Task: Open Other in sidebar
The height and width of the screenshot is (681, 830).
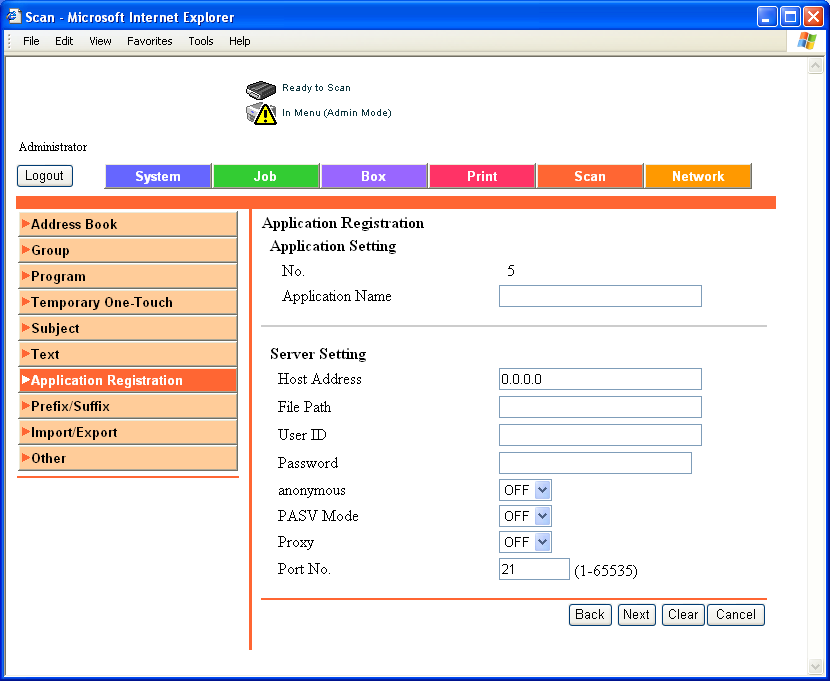Action: [x=128, y=458]
